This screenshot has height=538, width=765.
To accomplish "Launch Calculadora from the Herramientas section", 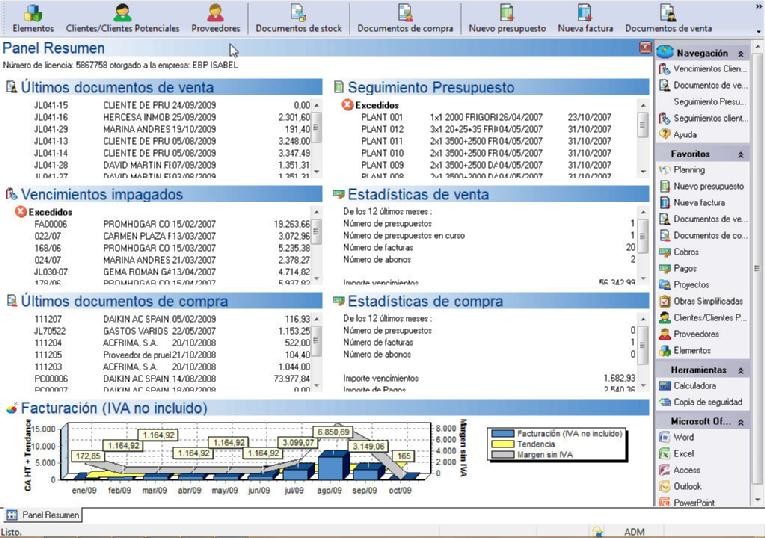I will pyautogui.click(x=696, y=385).
